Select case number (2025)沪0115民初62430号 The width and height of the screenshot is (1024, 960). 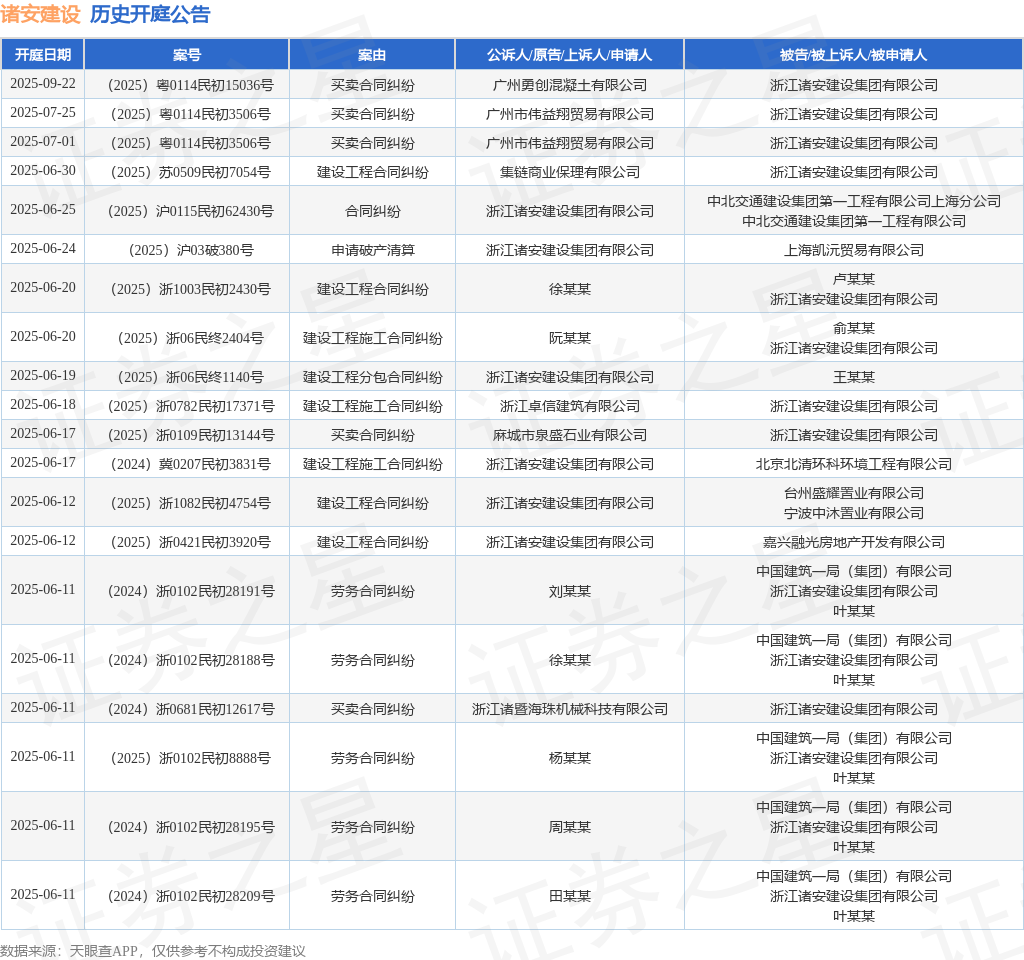click(x=191, y=212)
